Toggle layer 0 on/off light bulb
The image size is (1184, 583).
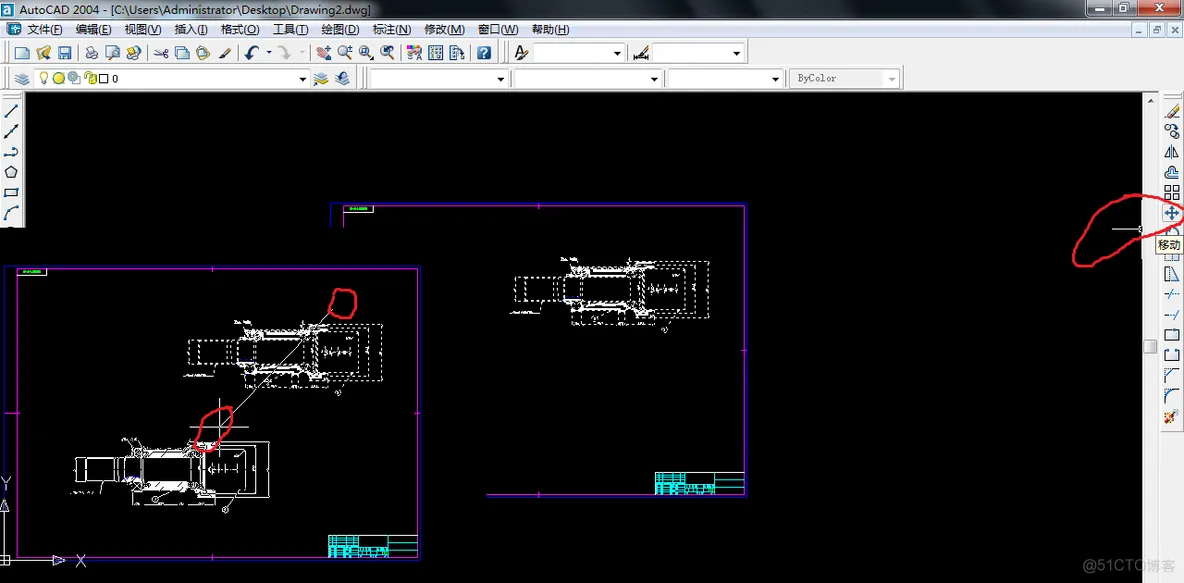(44, 78)
